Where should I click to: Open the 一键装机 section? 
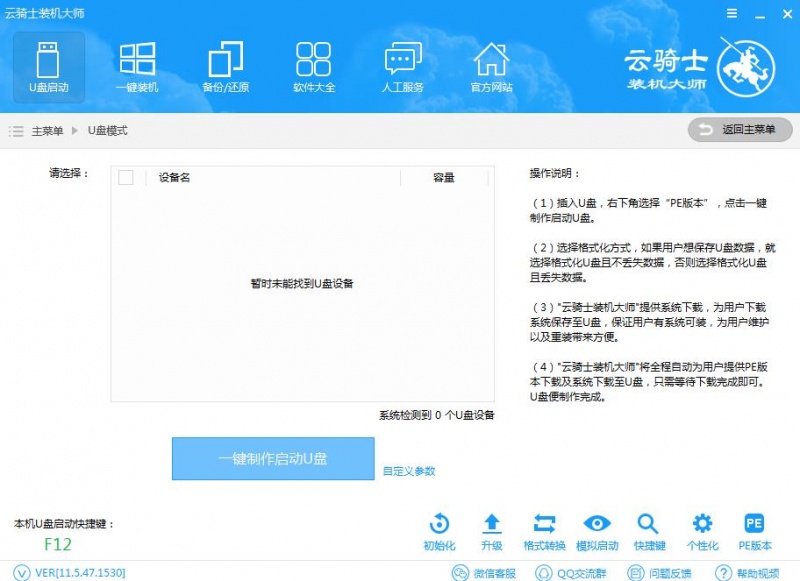tap(137, 67)
